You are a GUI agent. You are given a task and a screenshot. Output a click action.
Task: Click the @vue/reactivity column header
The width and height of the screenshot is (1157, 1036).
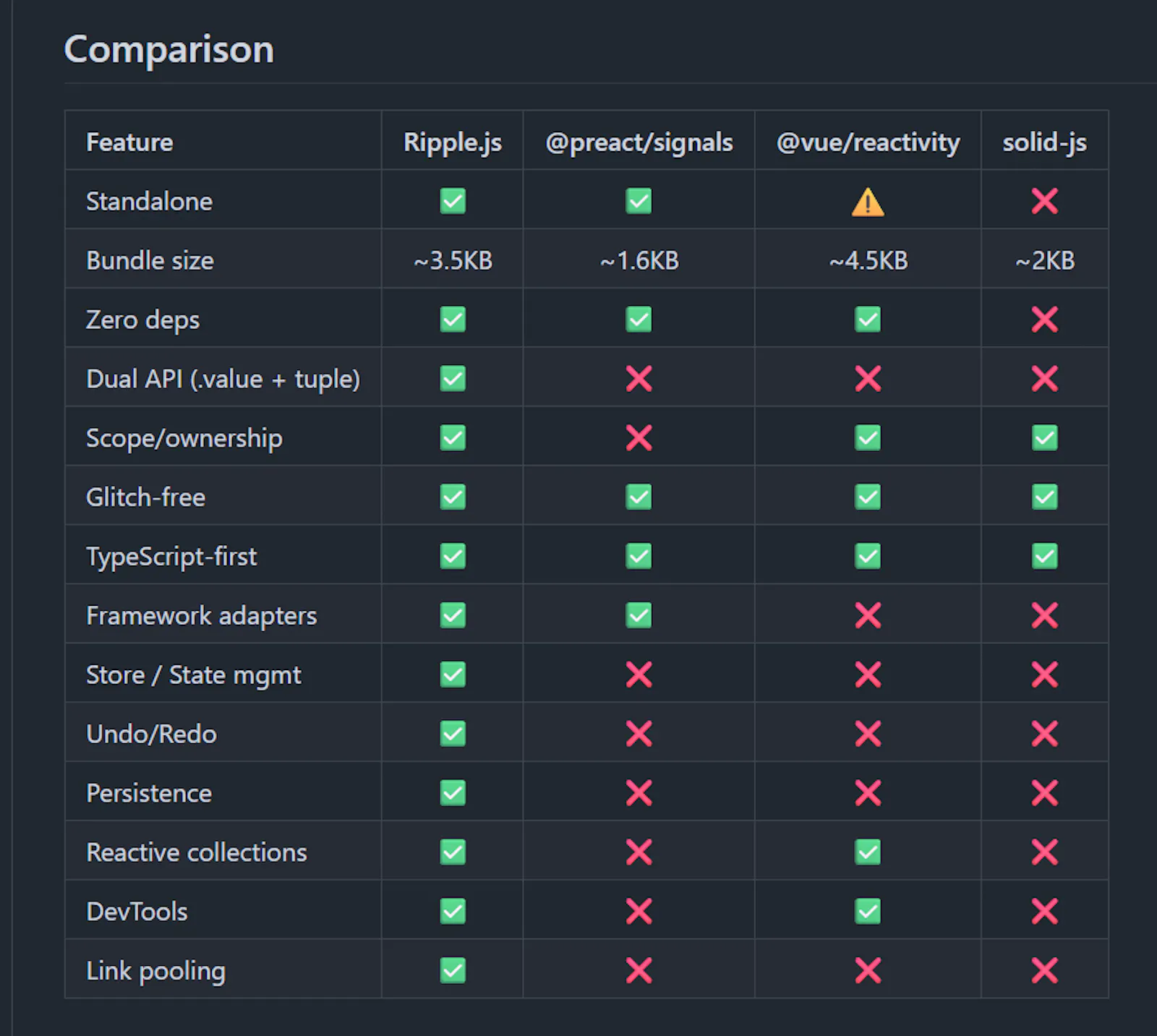(x=868, y=142)
